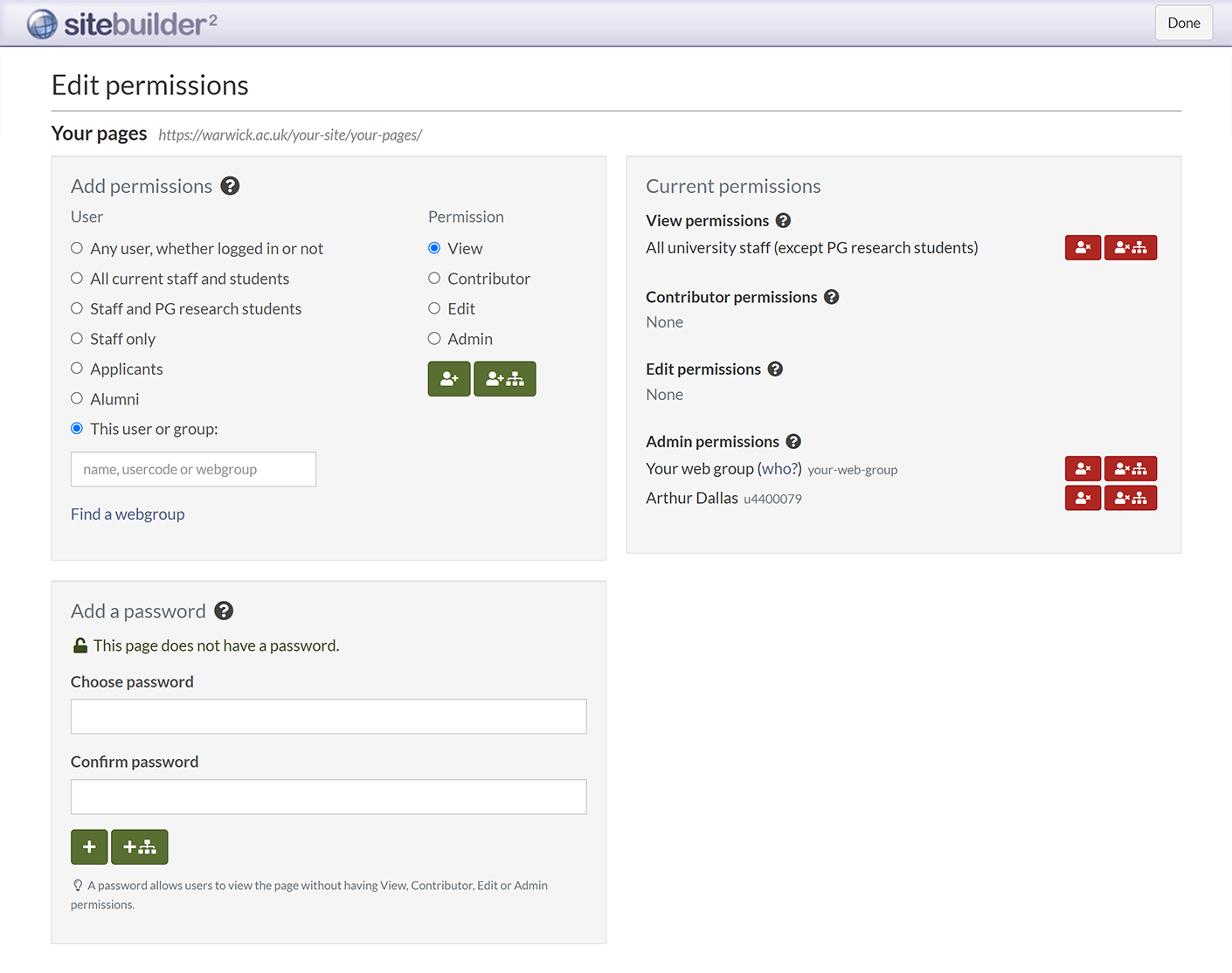Remove view permission for university staff
The width and height of the screenshot is (1232, 973).
pyautogui.click(x=1083, y=247)
